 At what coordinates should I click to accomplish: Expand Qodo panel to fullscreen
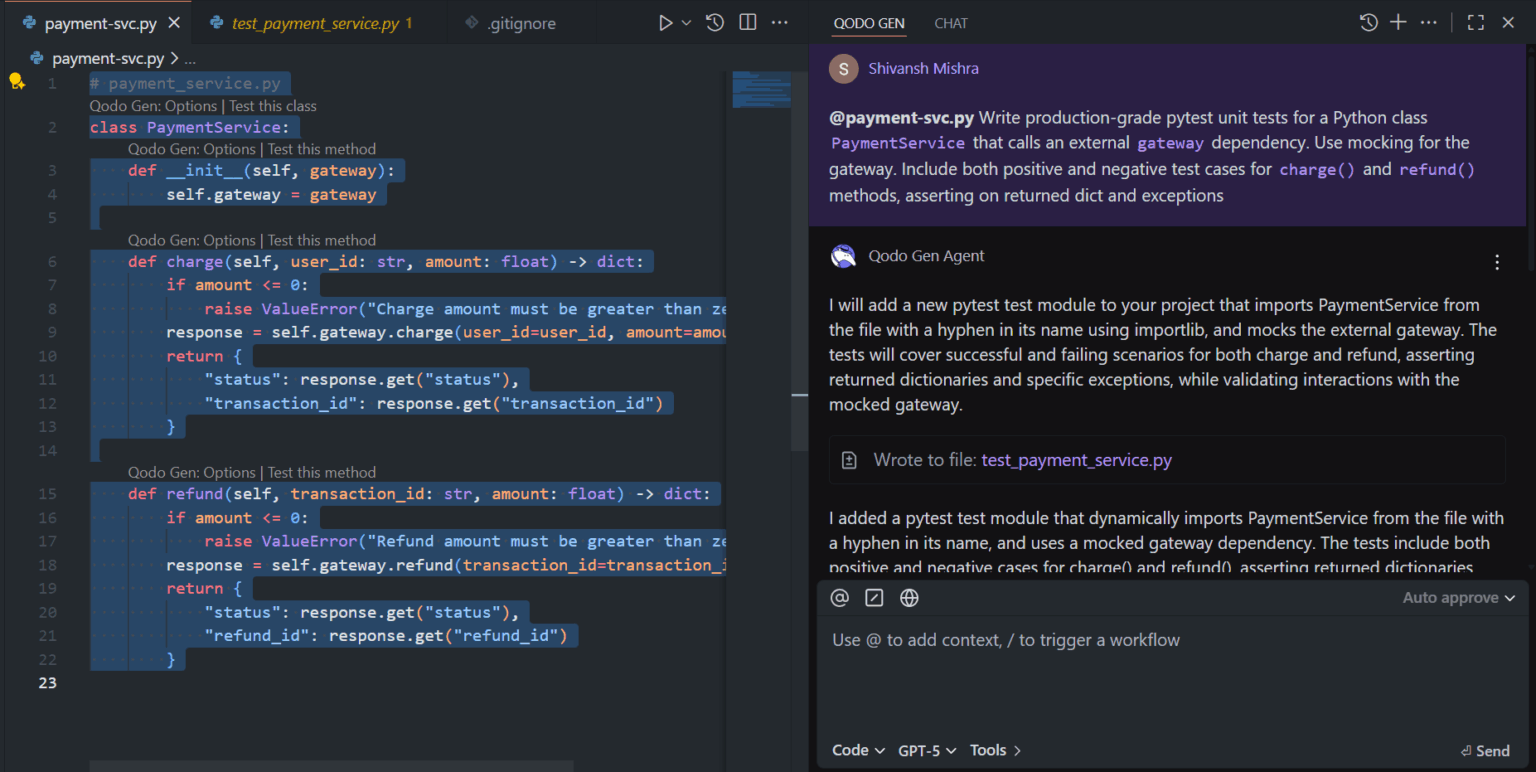point(1475,21)
